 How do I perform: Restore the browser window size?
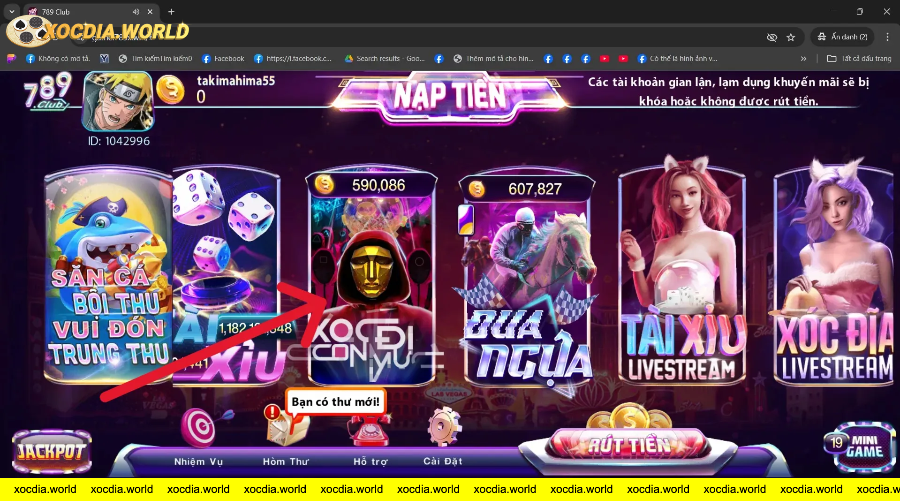(860, 11)
